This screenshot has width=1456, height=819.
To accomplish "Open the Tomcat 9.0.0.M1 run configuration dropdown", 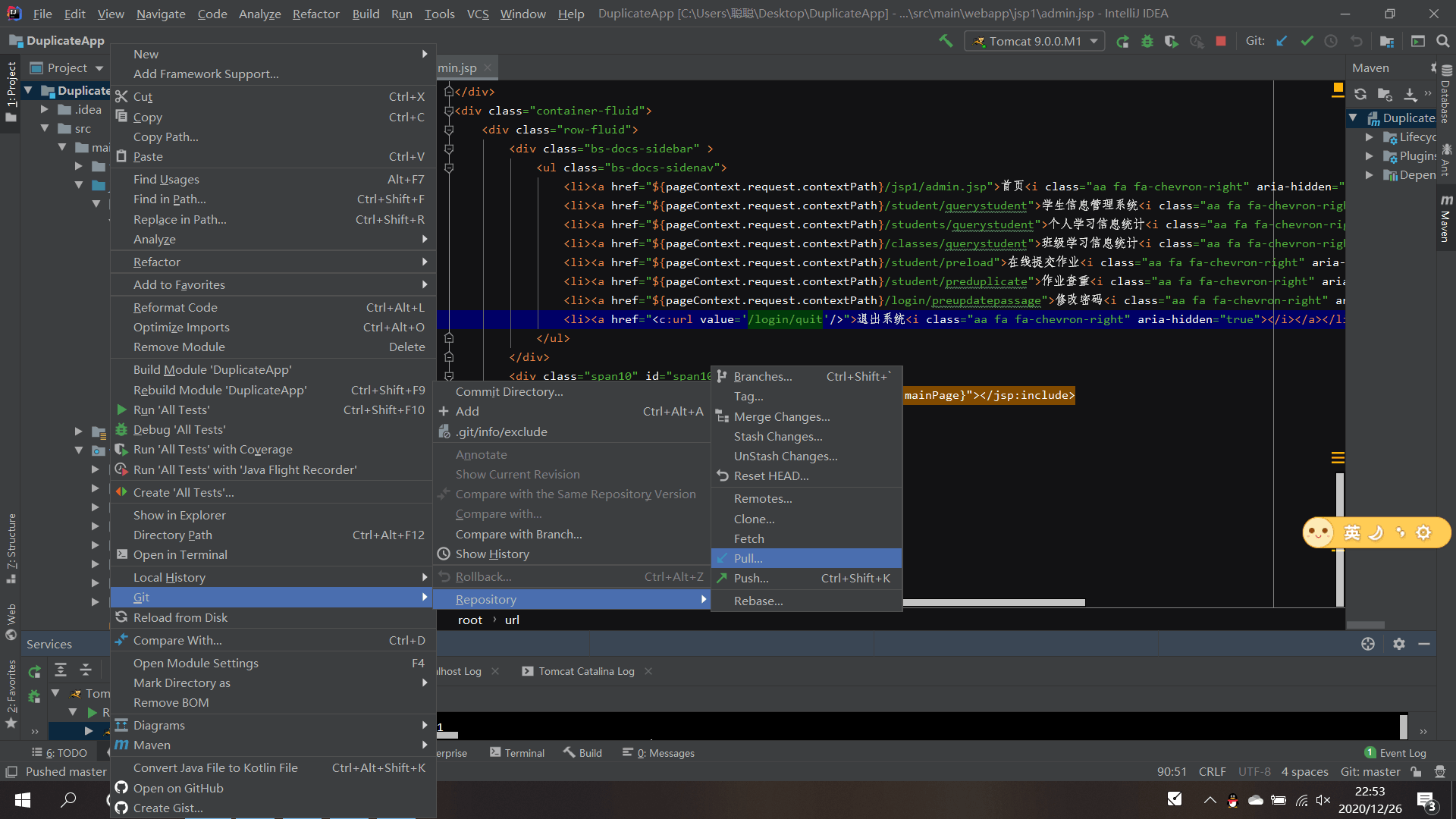I will (1034, 41).
